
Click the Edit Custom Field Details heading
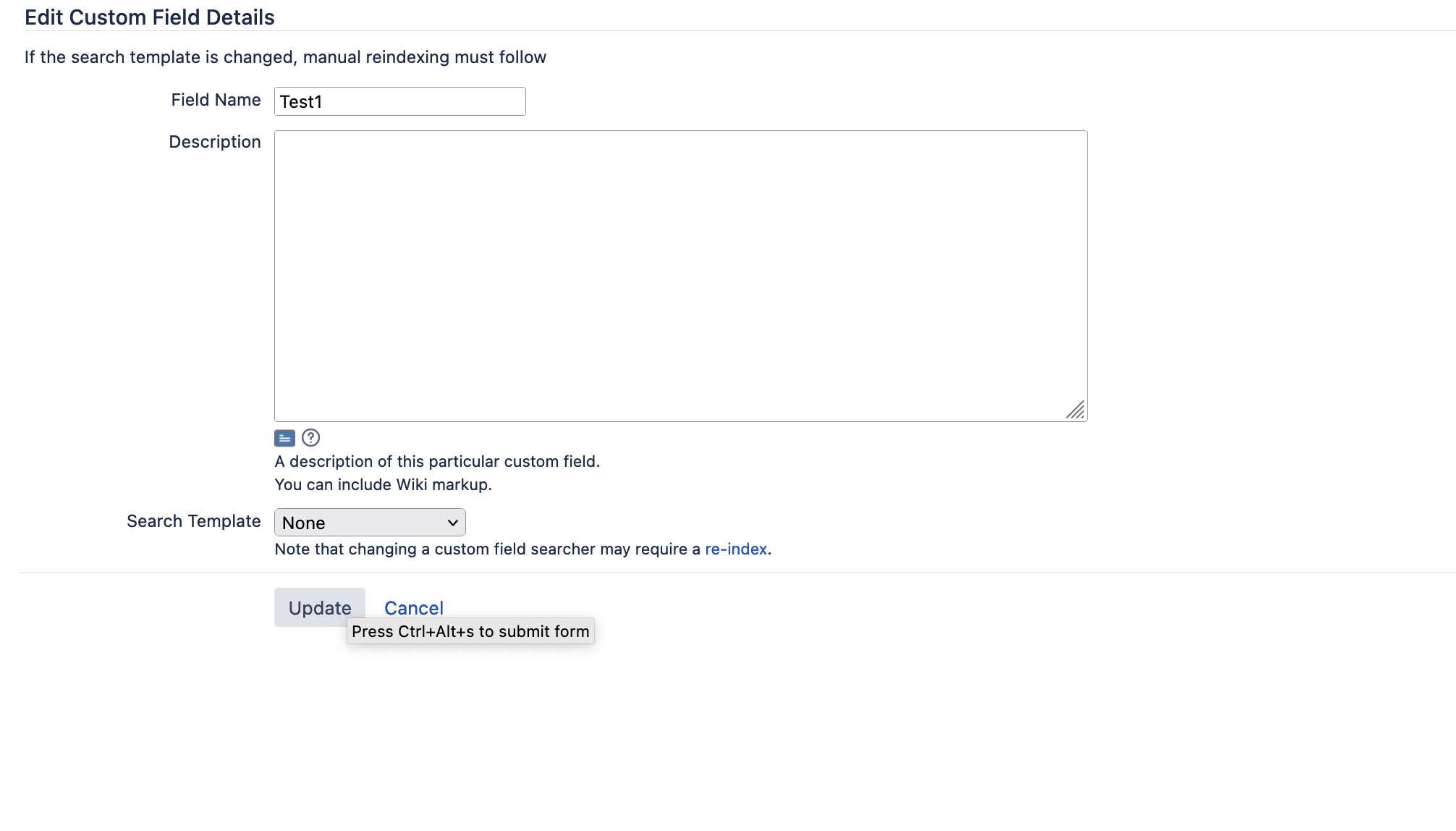pyautogui.click(x=149, y=17)
